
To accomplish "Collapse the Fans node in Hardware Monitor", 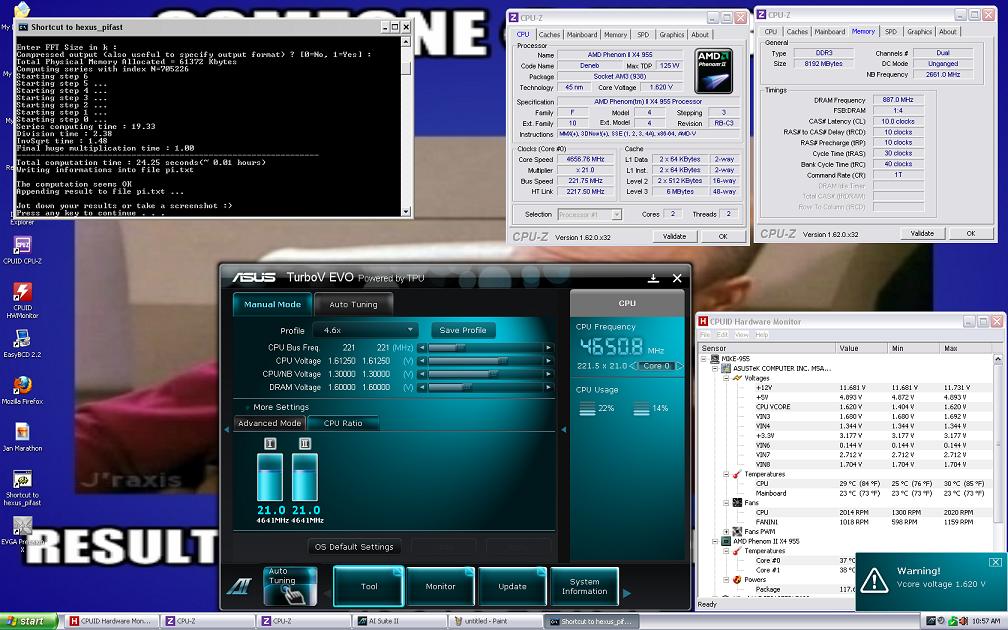I will 726,503.
